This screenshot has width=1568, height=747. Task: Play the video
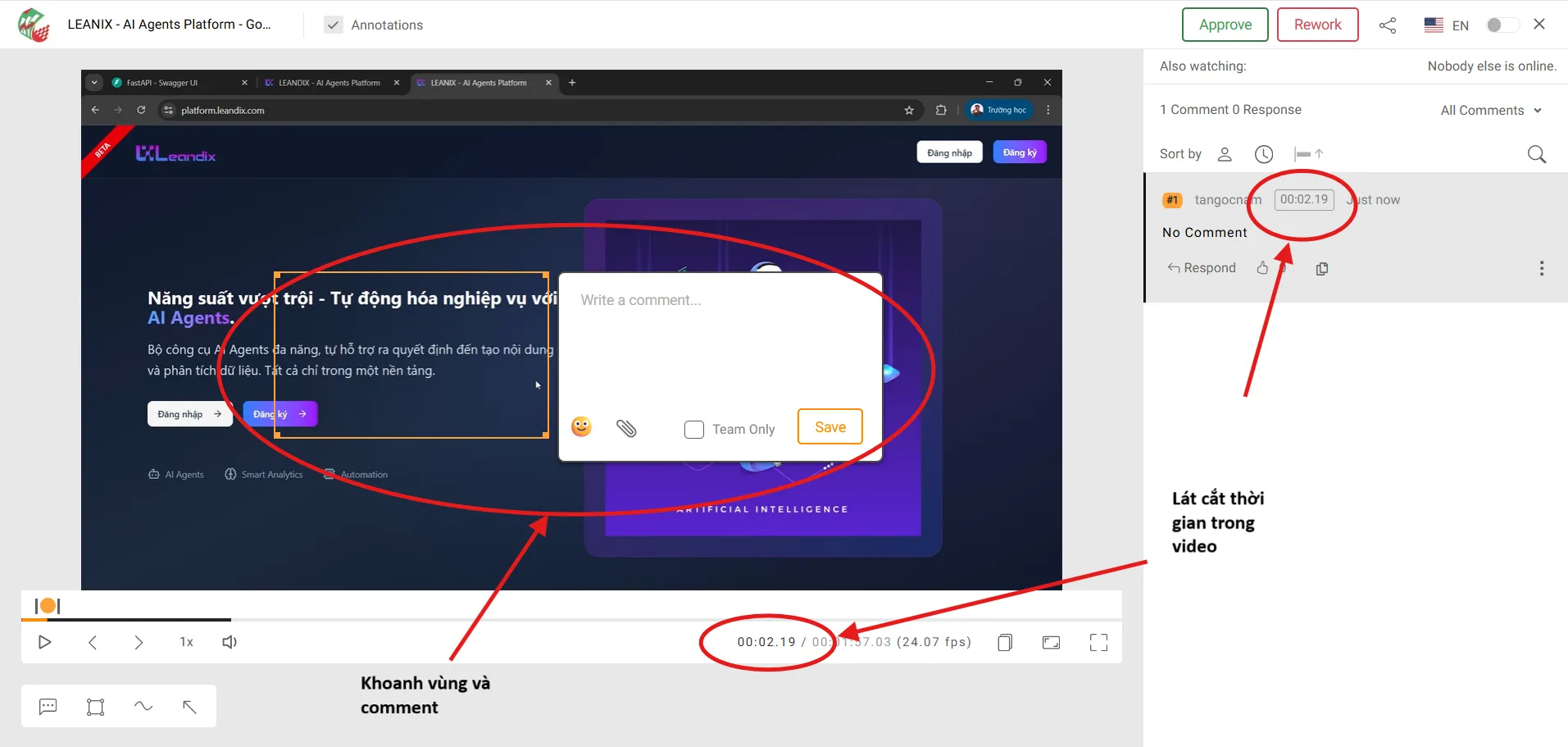click(45, 642)
